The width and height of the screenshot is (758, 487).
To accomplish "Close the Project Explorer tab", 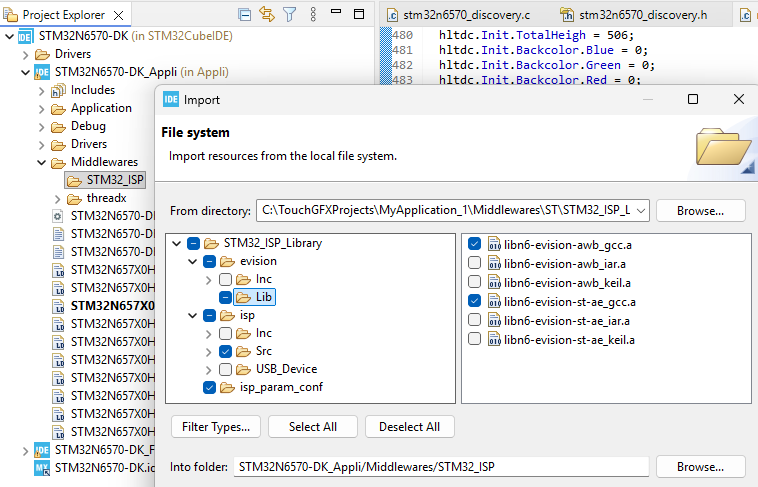I will (x=118, y=15).
